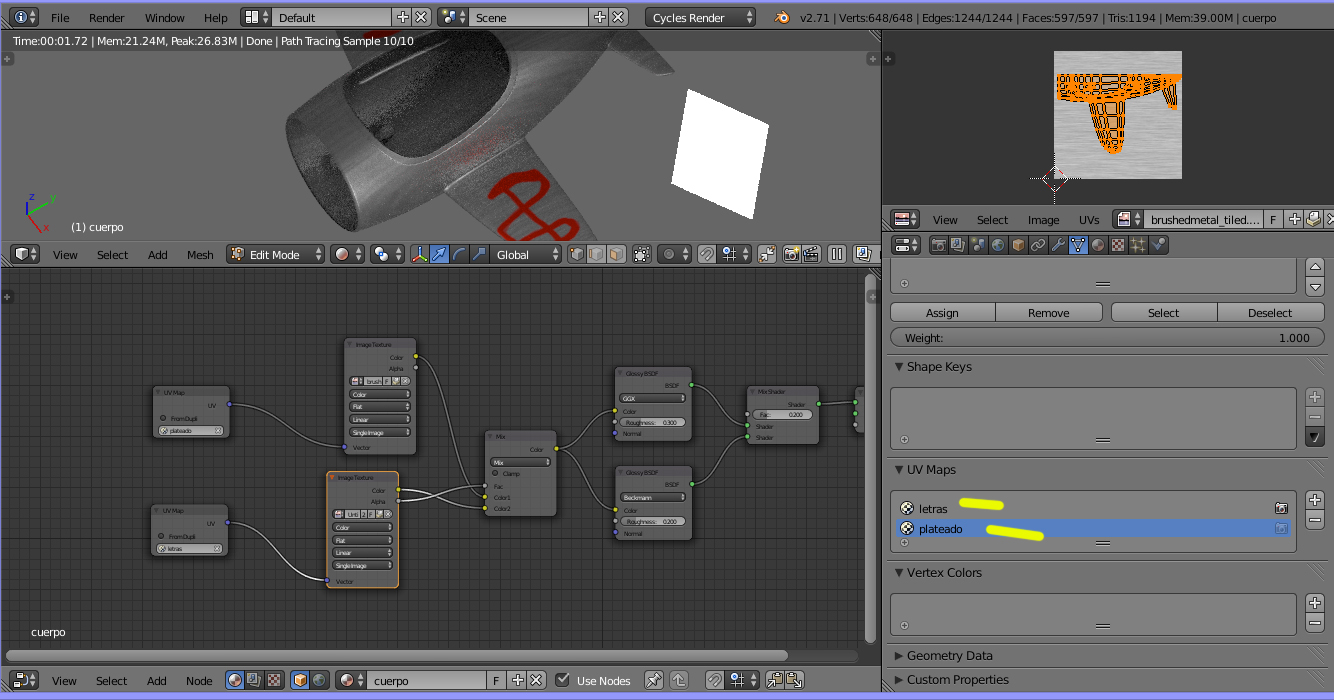Select the translate manipulator arrow icon
This screenshot has width=1334, height=700.
click(439, 254)
